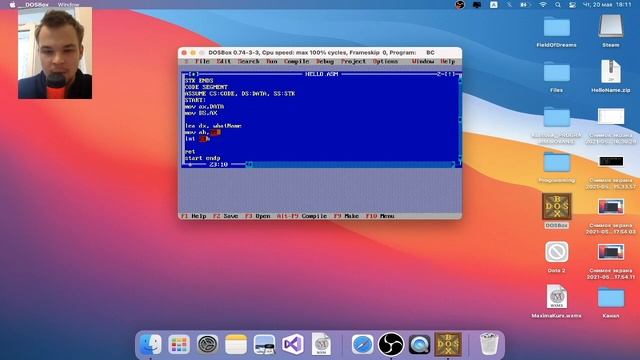Open Visual Studio from the Dock

click(293, 344)
